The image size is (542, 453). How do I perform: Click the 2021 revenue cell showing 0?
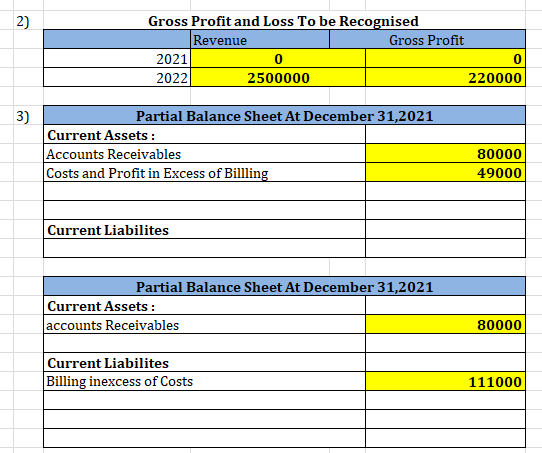[x=278, y=58]
